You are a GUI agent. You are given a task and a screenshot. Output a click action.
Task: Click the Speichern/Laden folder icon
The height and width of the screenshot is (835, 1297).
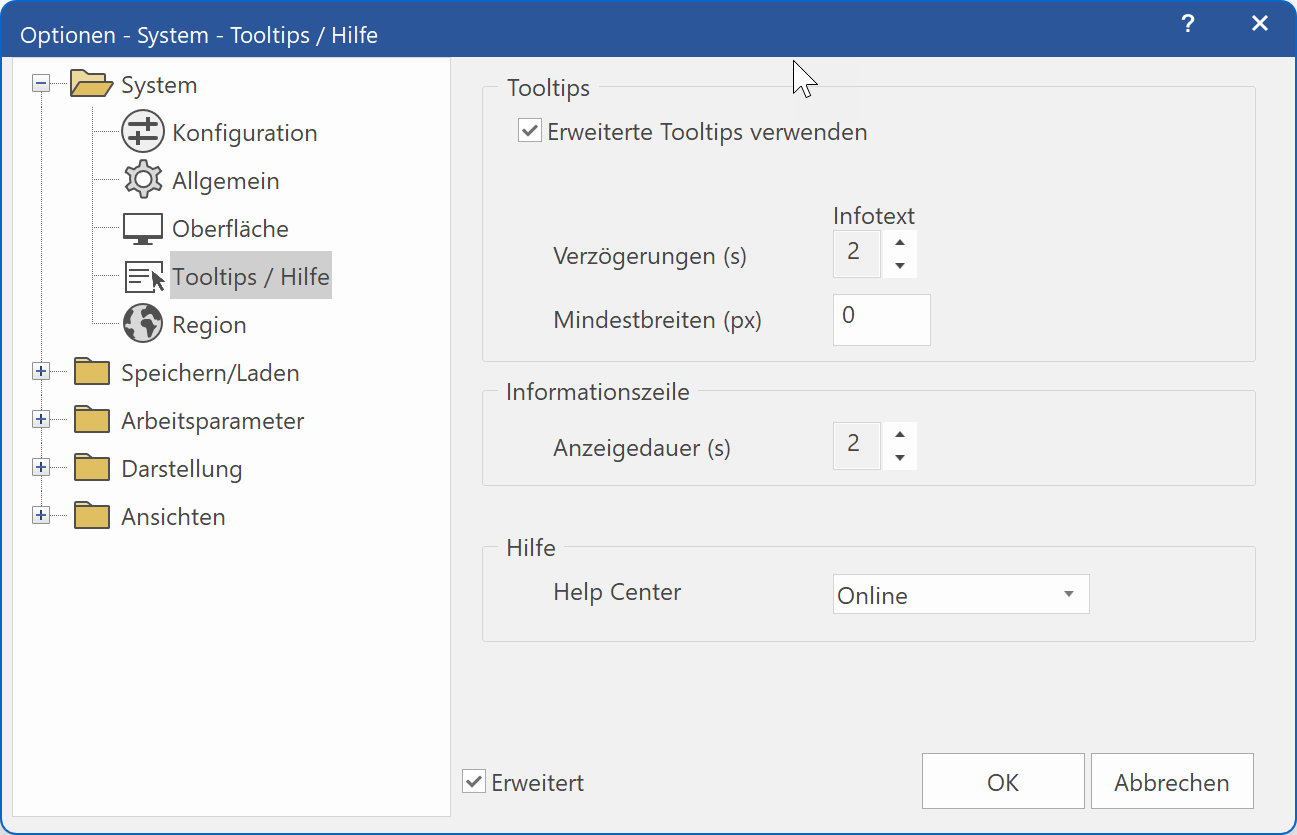pos(92,371)
